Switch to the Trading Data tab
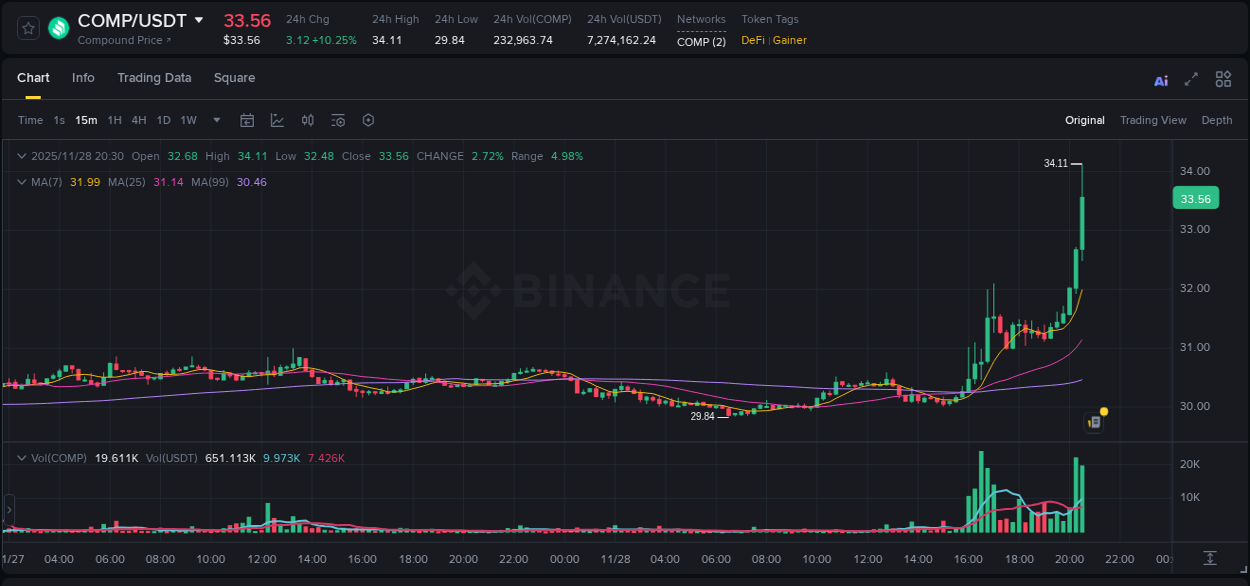The height and width of the screenshot is (586, 1250). pyautogui.click(x=154, y=78)
